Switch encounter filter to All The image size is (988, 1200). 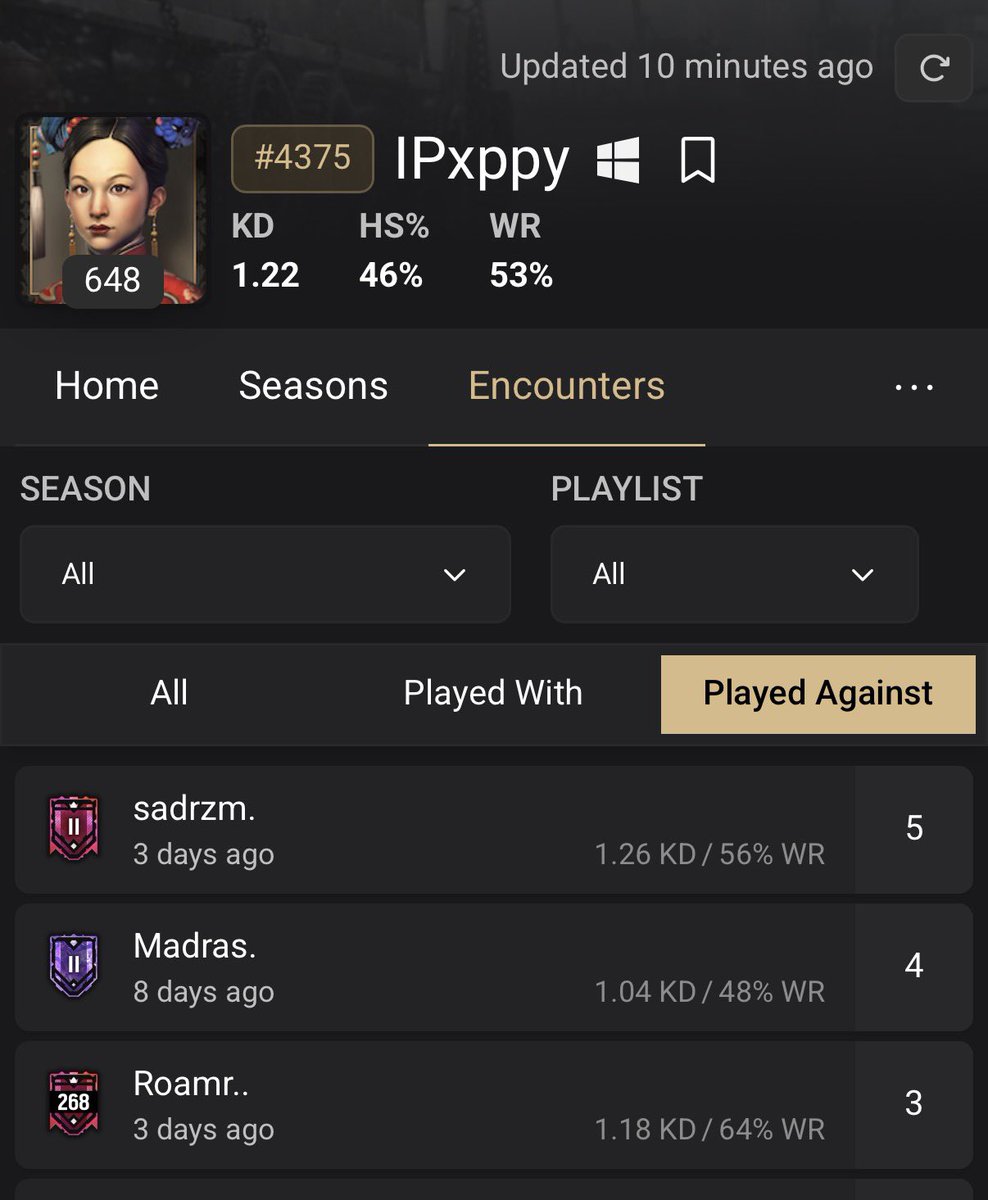pos(169,694)
